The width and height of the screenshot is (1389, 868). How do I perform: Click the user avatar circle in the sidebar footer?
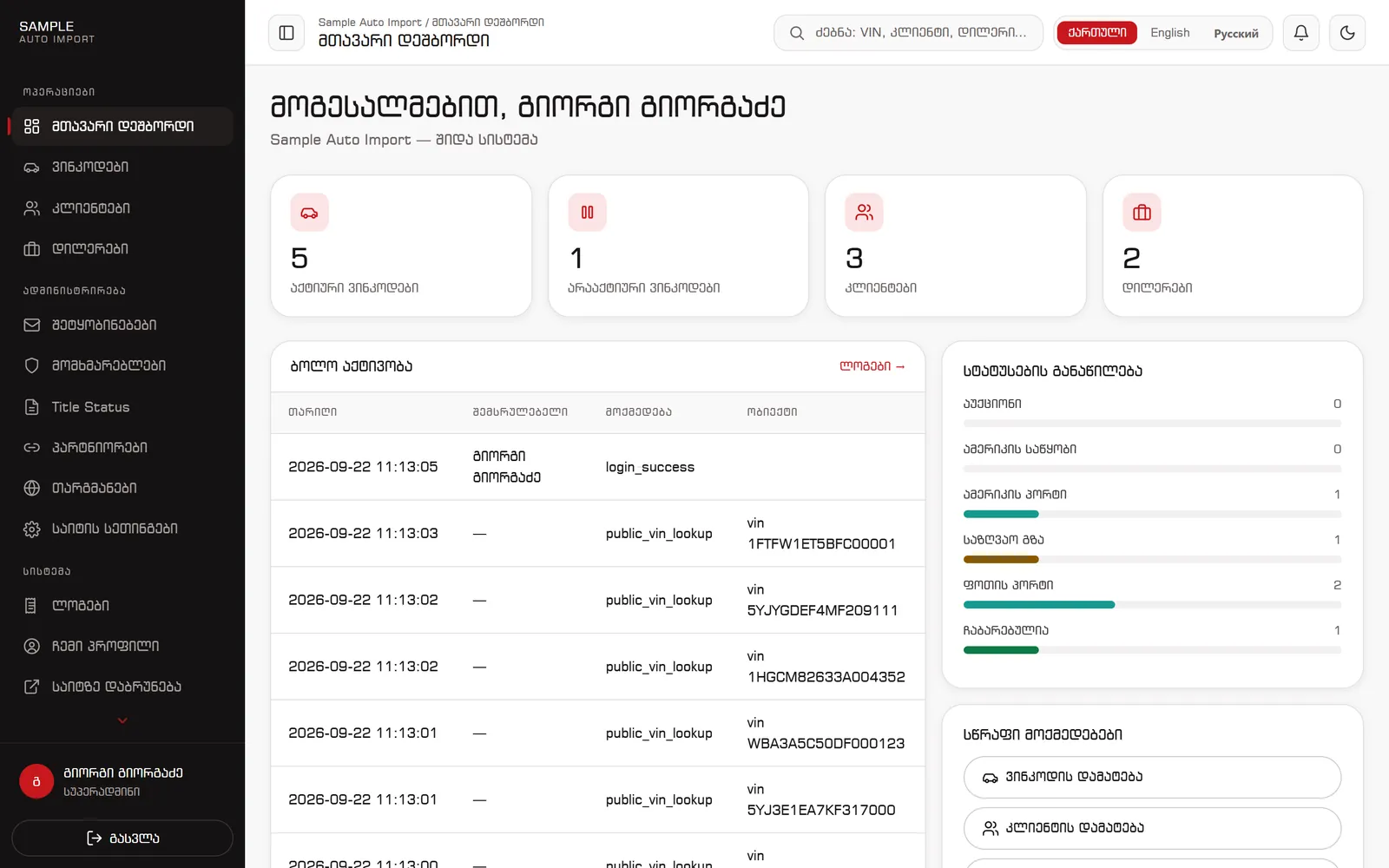pyautogui.click(x=36, y=781)
